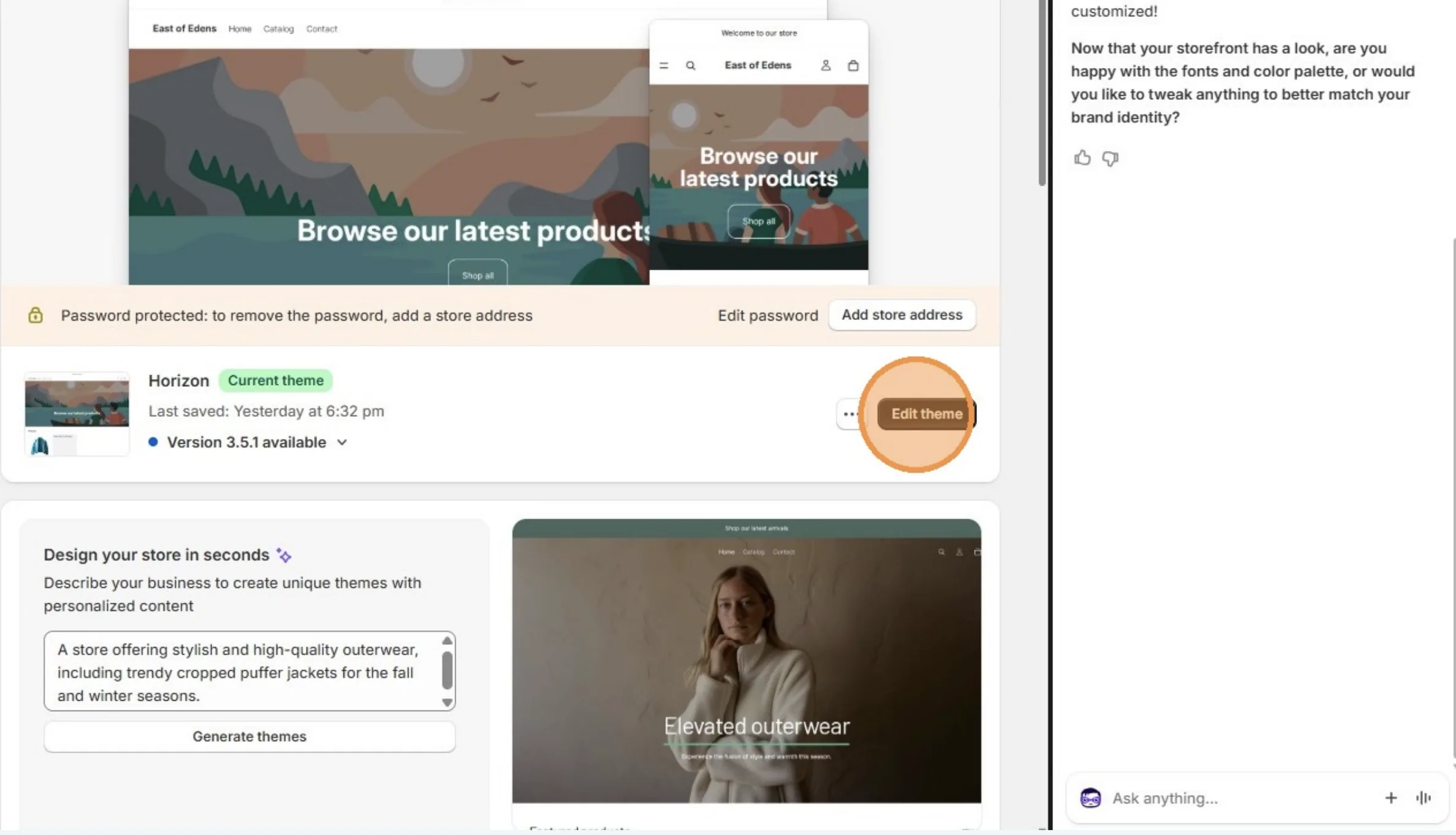Click the lock icon in password banner
Viewport: 1456px width, 835px height.
tap(36, 315)
